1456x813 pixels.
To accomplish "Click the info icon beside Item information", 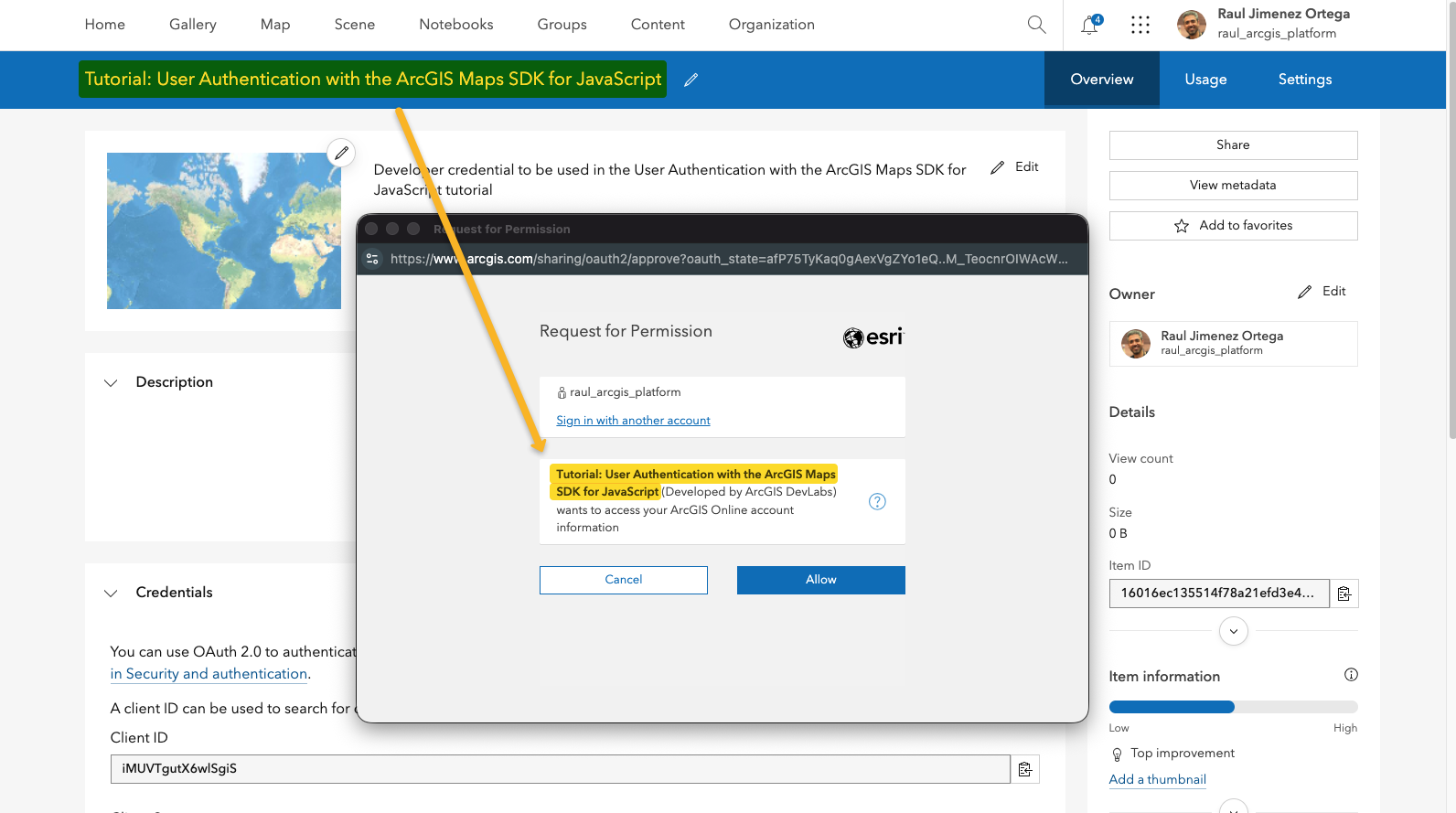I will click(x=1351, y=675).
